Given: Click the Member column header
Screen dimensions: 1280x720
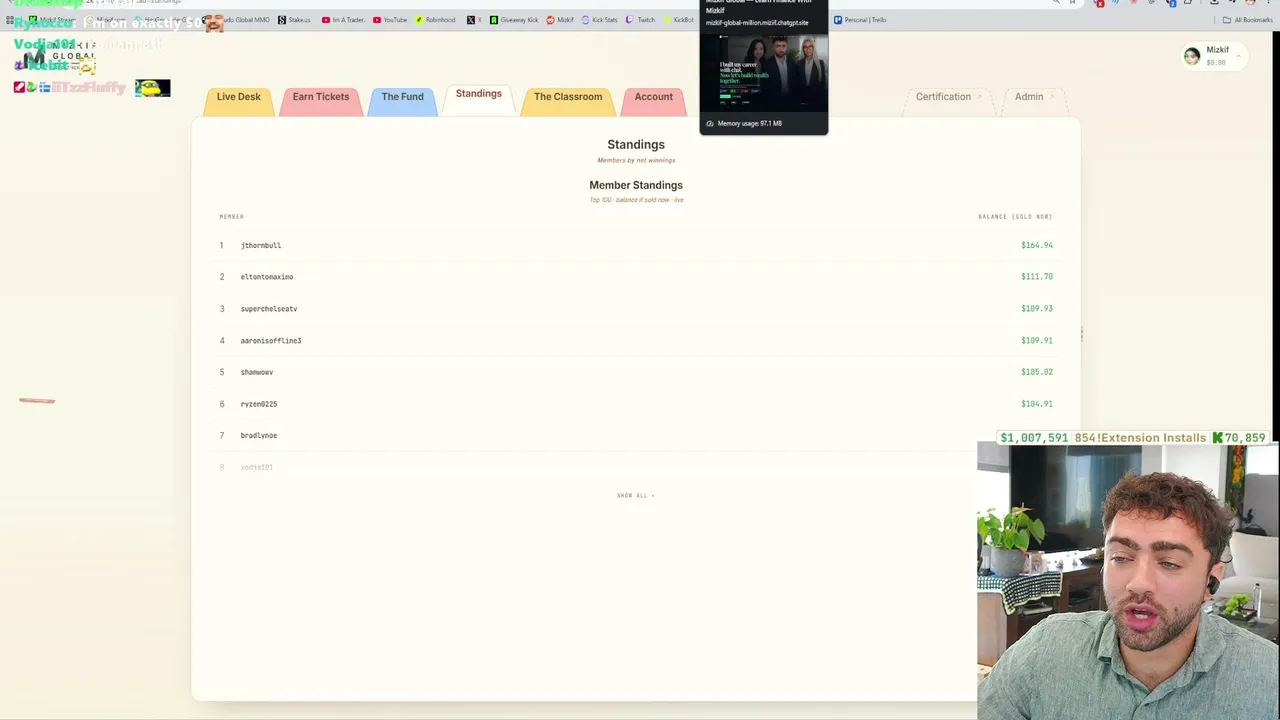Looking at the screenshot, I should 232,217.
